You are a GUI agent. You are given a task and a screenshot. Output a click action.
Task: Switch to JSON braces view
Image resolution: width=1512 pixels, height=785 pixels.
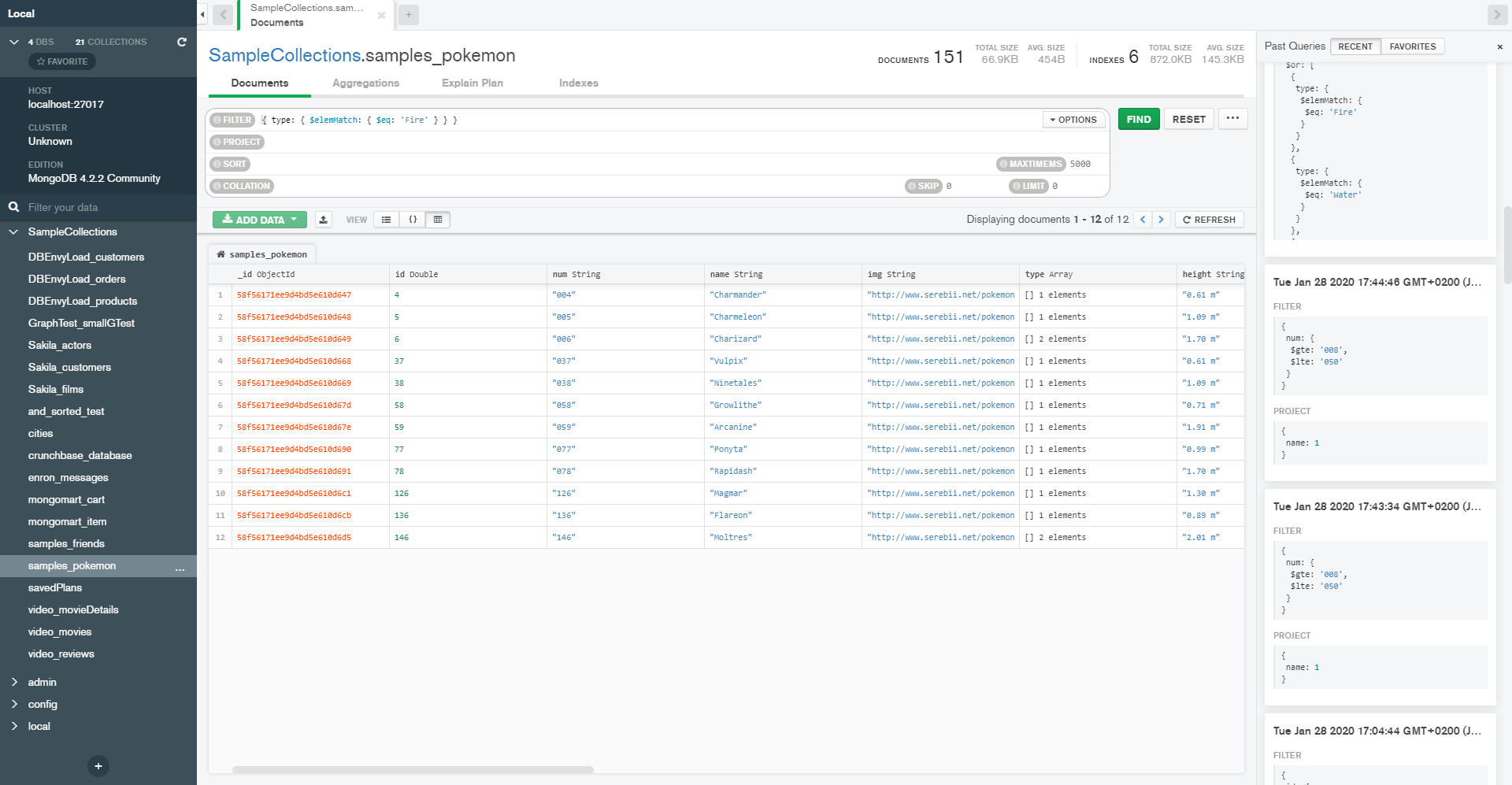[413, 220]
